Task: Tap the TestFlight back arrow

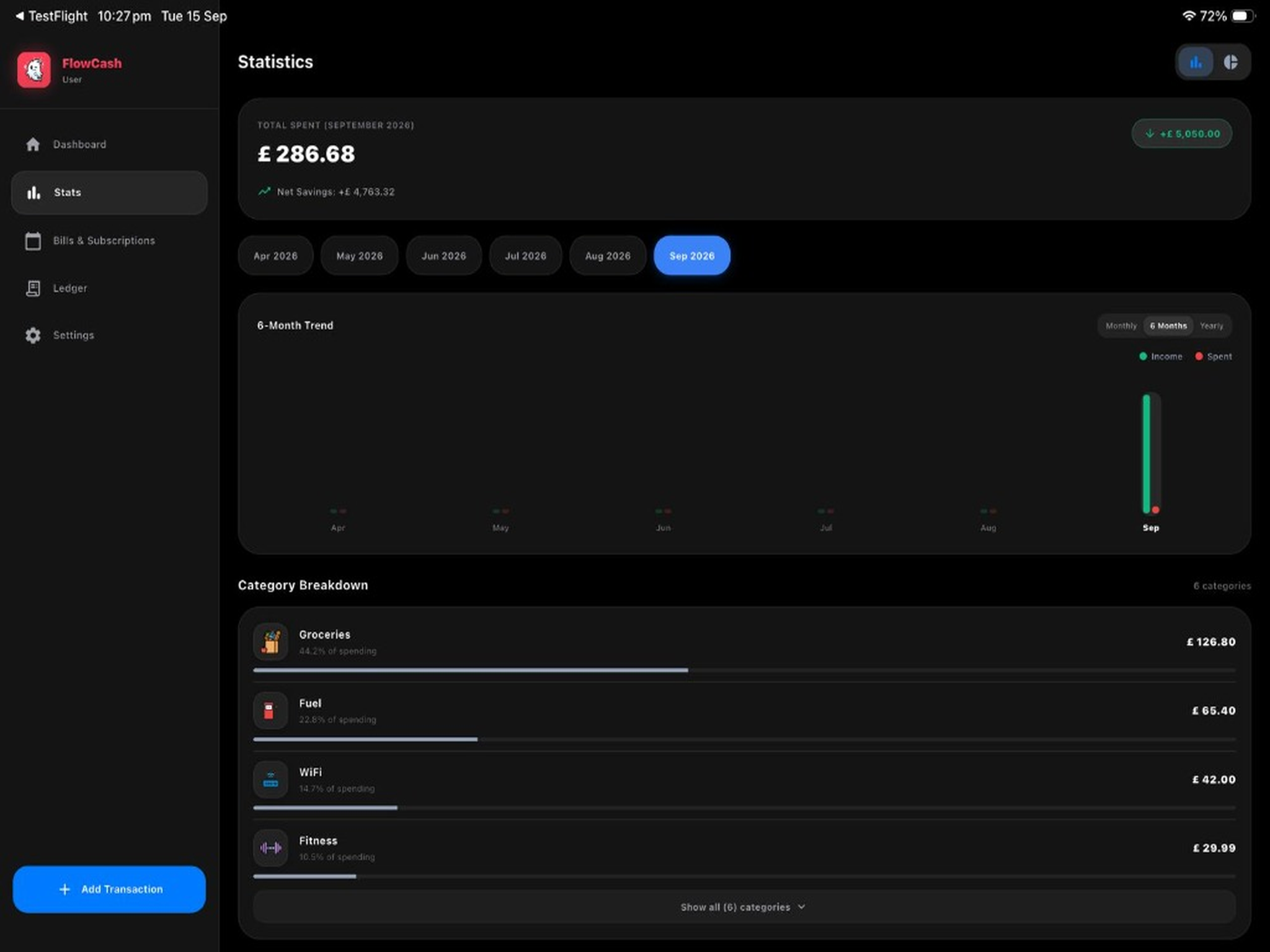Action: [x=20, y=16]
